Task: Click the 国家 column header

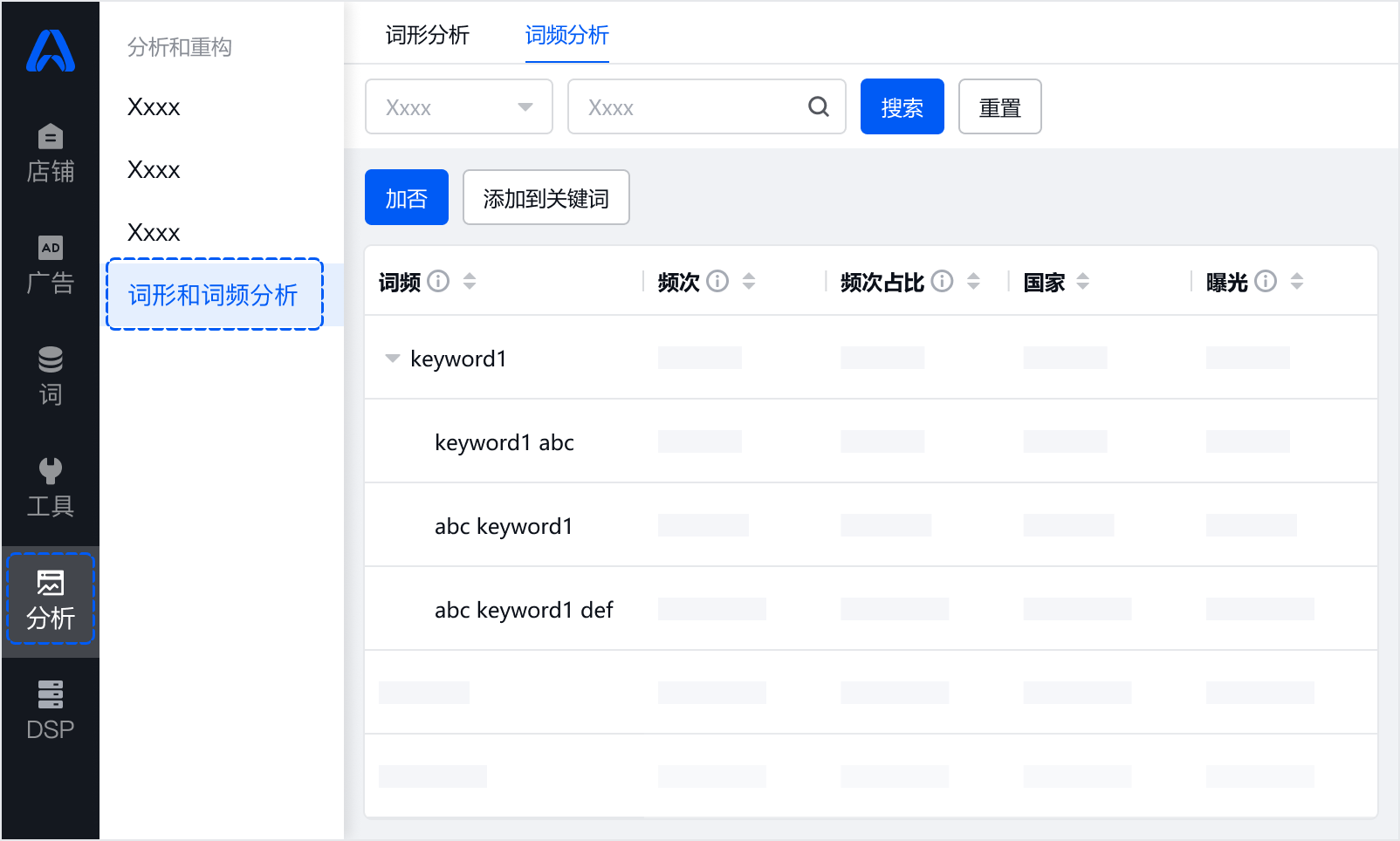Action: (x=1045, y=282)
